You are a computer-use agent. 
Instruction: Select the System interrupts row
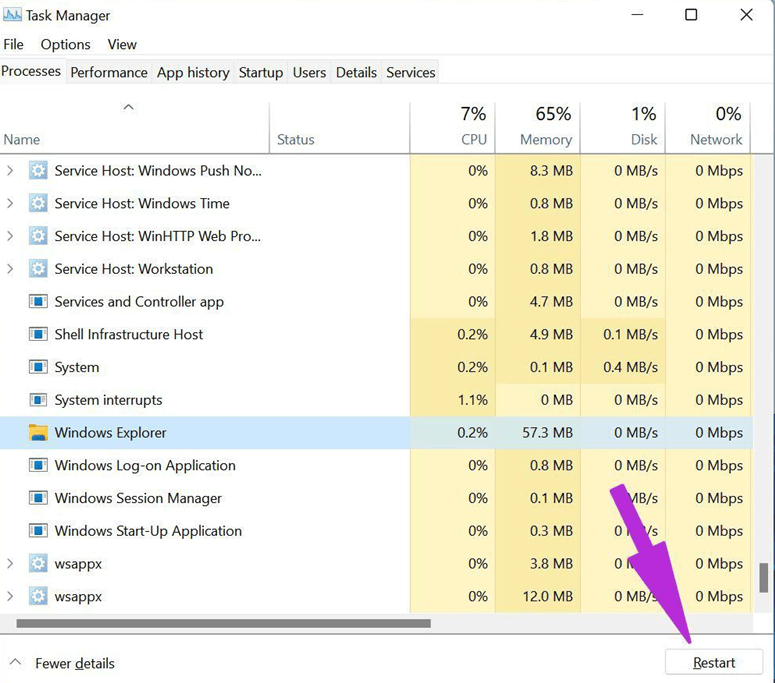click(x=376, y=400)
